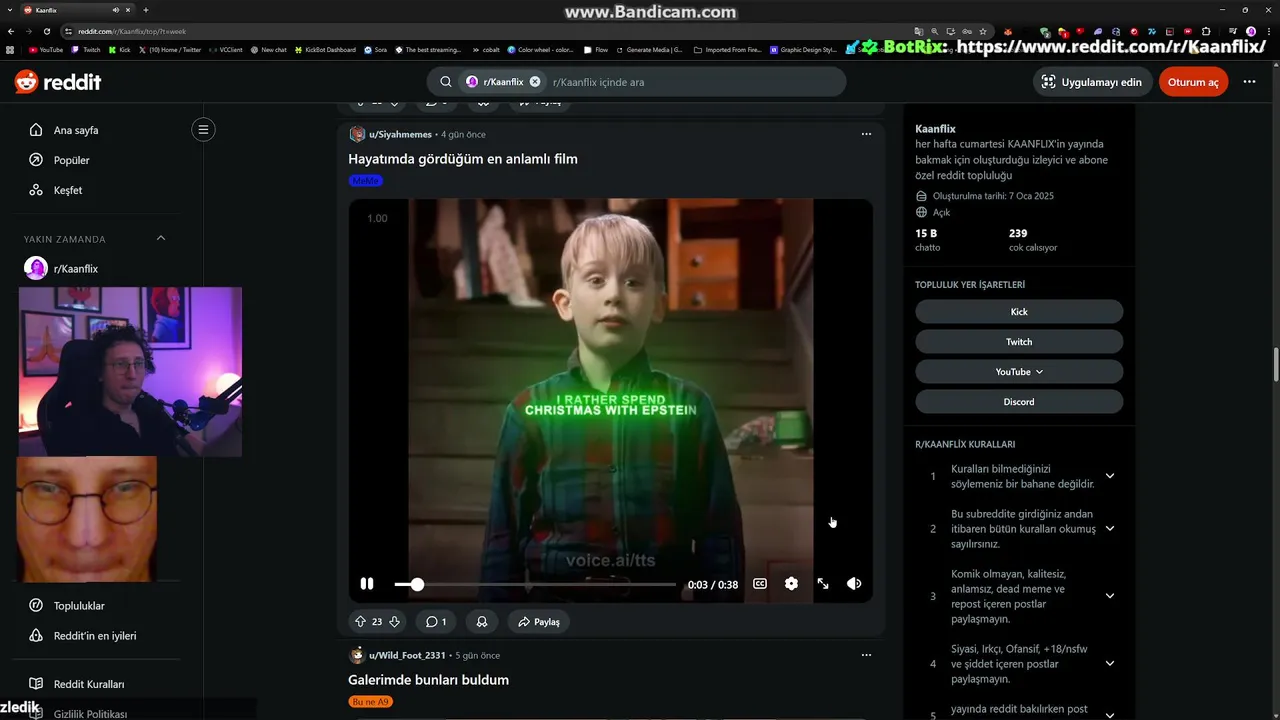
Task: Upvote the Siyahmemes post
Action: tap(360, 621)
